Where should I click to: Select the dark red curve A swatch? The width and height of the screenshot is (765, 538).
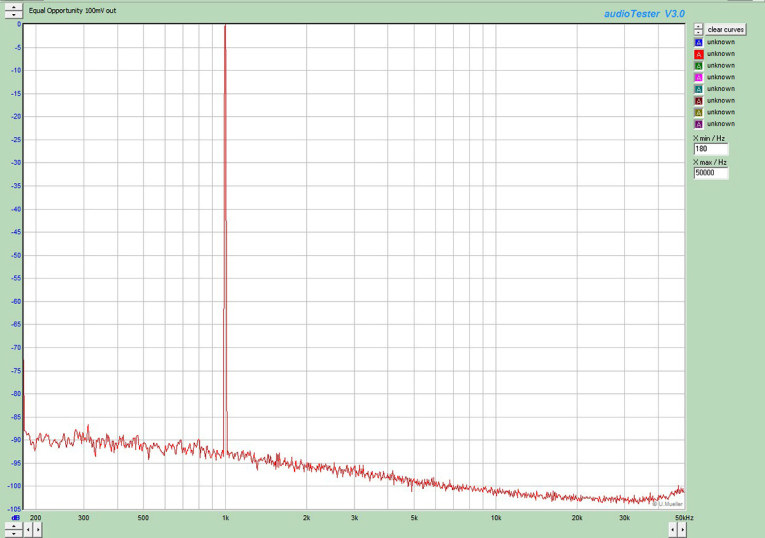pyautogui.click(x=698, y=101)
